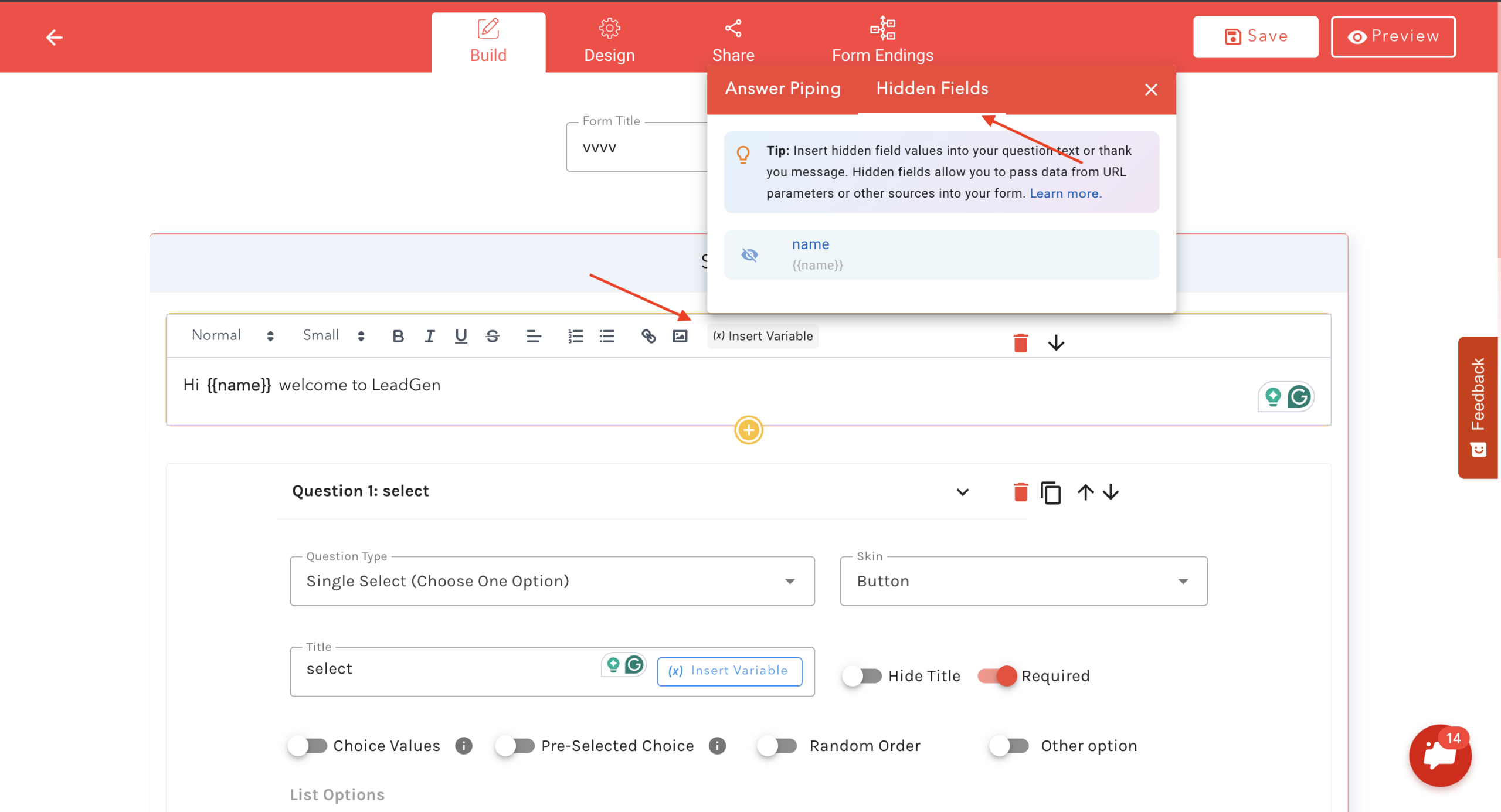Click the strikethrough icon
1501x812 pixels.
point(493,336)
